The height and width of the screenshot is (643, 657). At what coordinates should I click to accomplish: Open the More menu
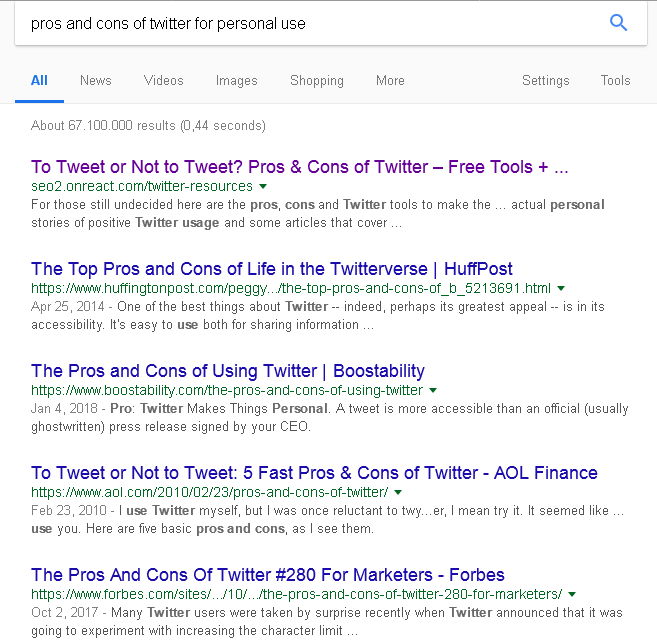coord(390,80)
